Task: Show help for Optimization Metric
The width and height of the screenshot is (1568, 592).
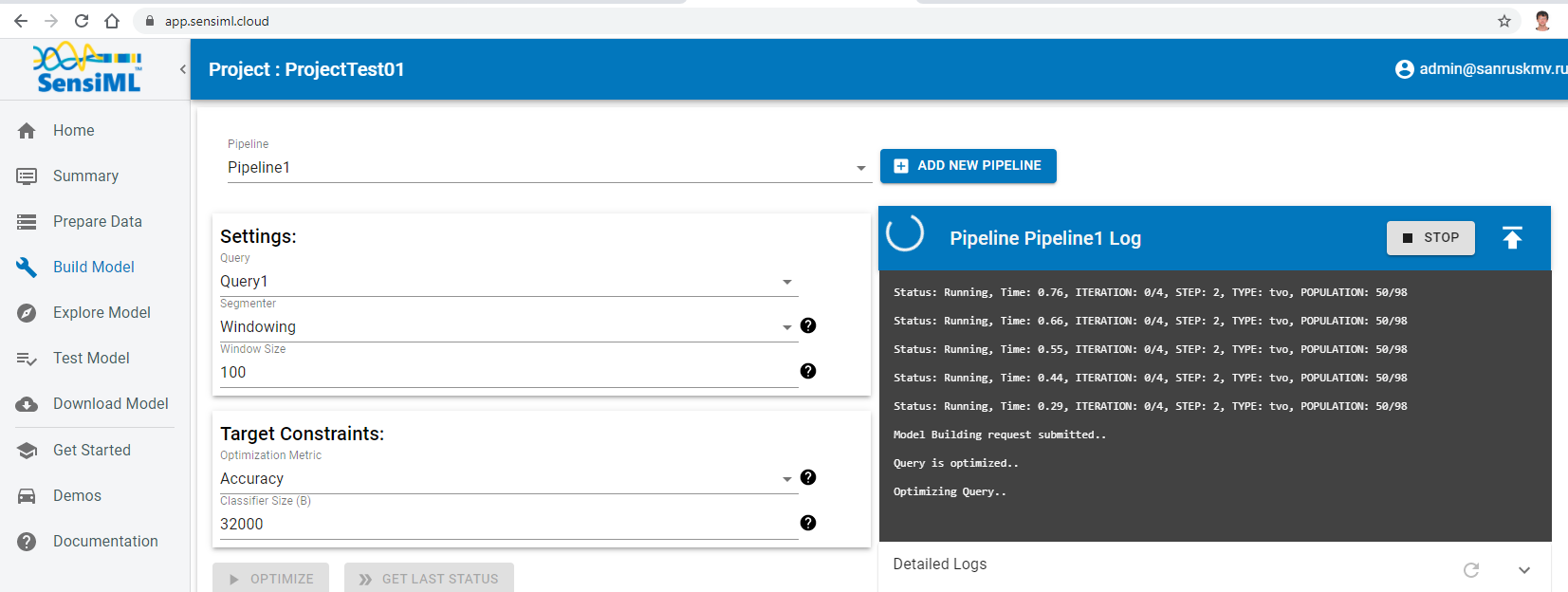Action: click(x=808, y=477)
